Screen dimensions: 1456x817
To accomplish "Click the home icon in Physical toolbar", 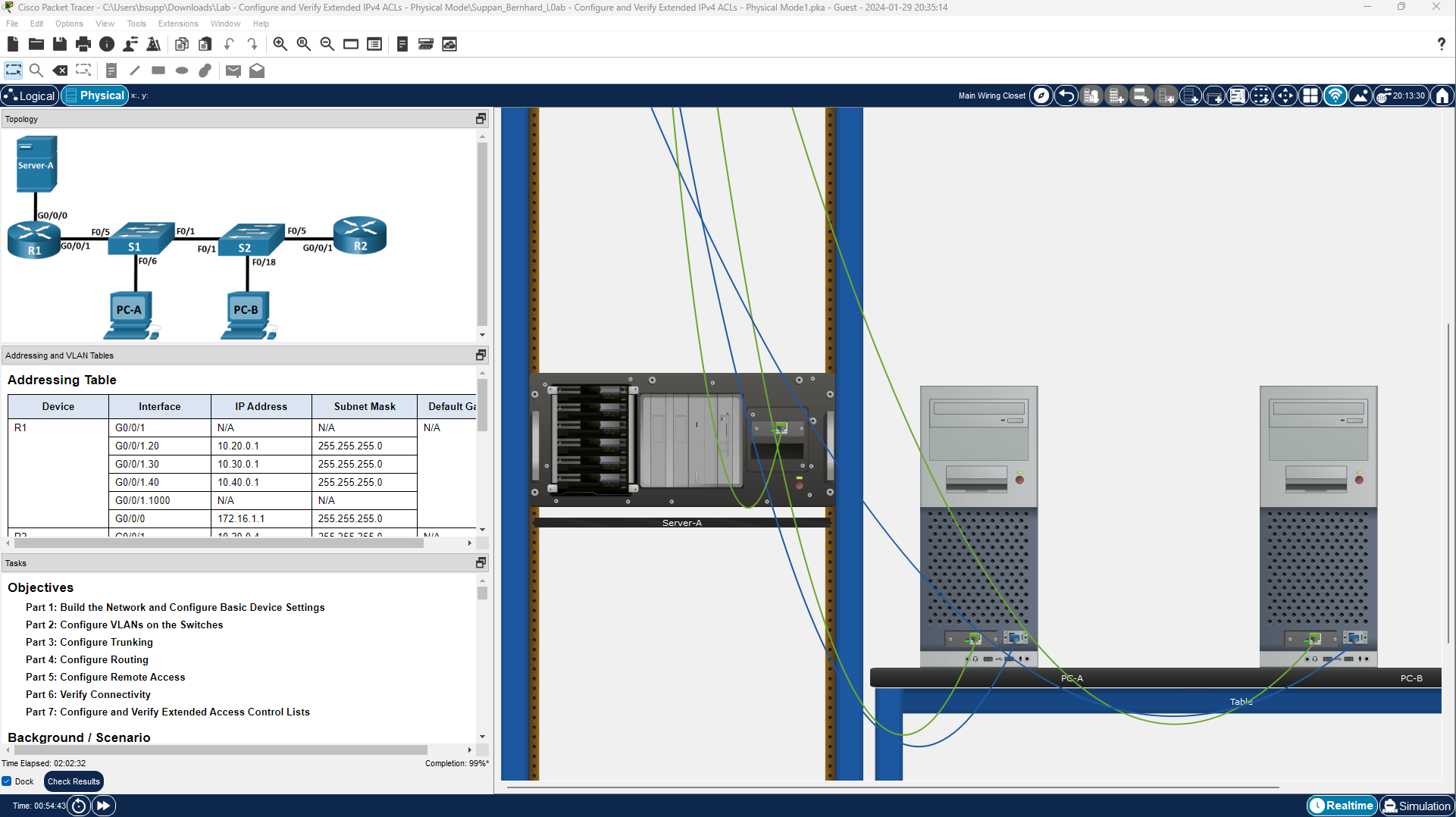I will [1442, 95].
